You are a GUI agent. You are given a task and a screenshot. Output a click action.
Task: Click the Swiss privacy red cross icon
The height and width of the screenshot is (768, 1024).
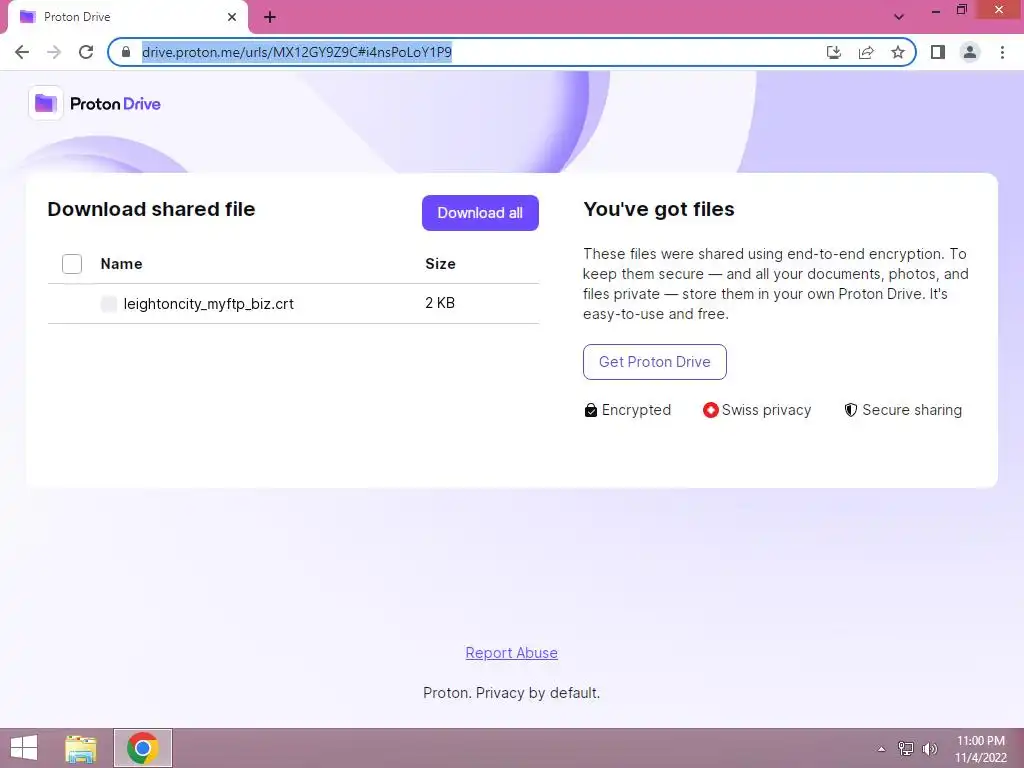click(x=711, y=410)
